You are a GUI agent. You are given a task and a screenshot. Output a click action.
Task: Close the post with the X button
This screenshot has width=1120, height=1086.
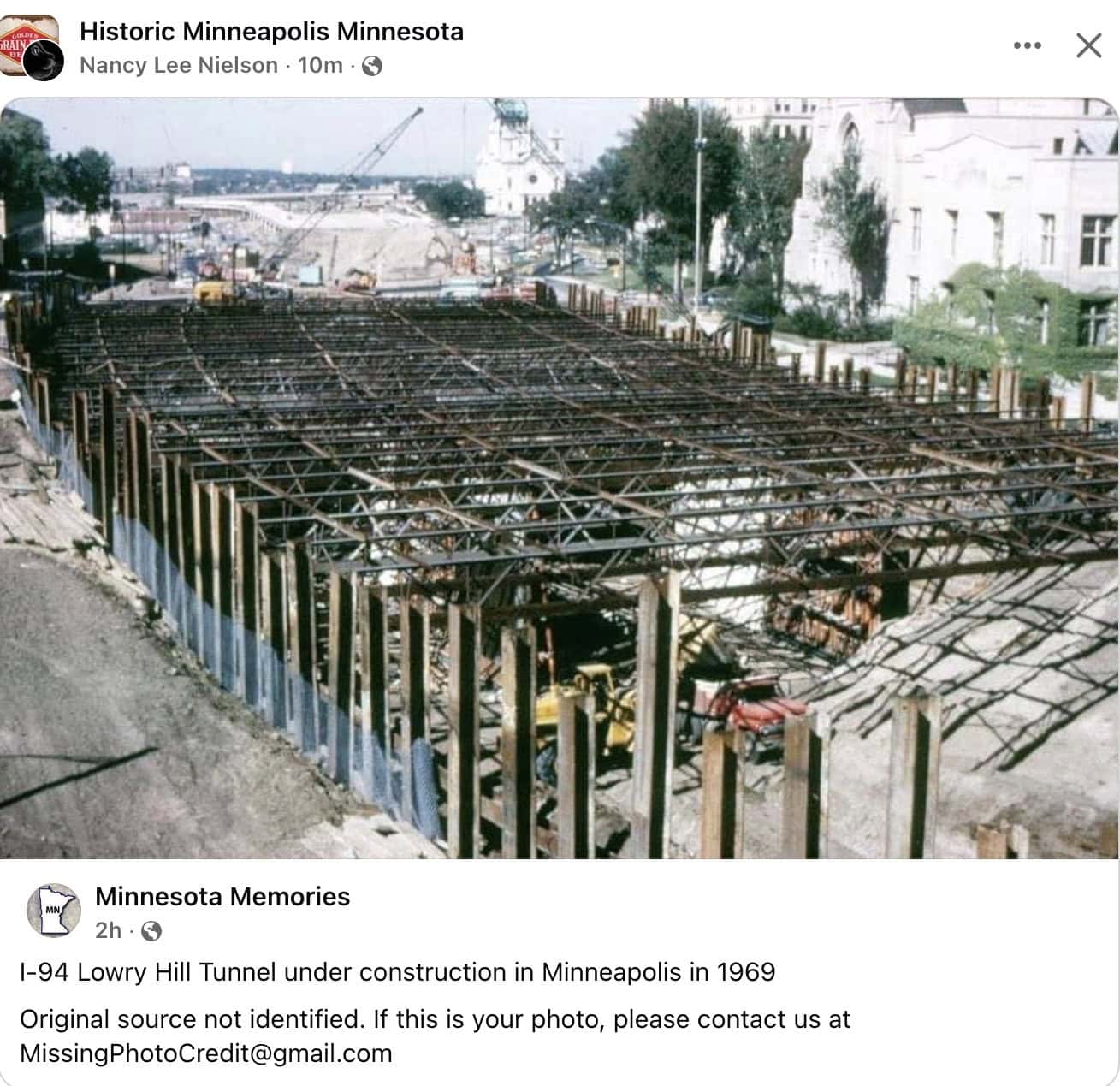coord(1088,45)
